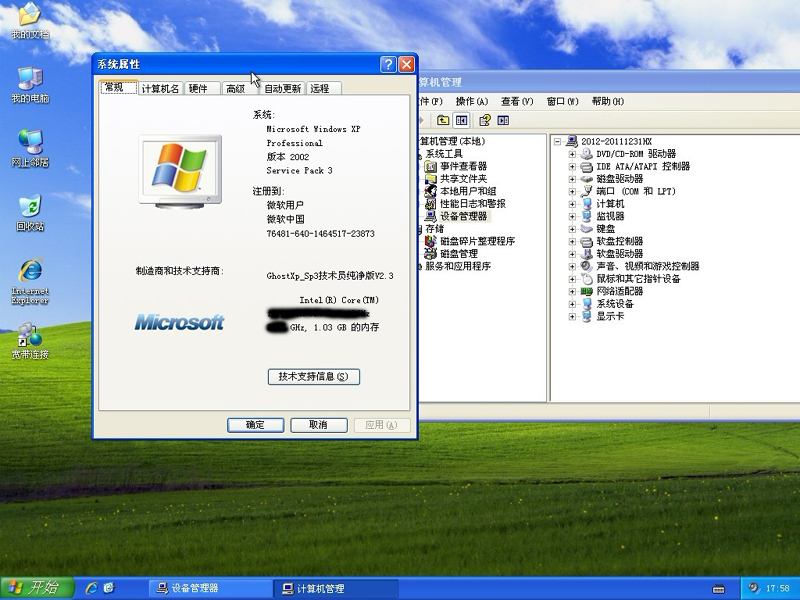The height and width of the screenshot is (600, 800).
Task: Click the 系统属性 dialog title bar
Action: pyautogui.click(x=237, y=64)
